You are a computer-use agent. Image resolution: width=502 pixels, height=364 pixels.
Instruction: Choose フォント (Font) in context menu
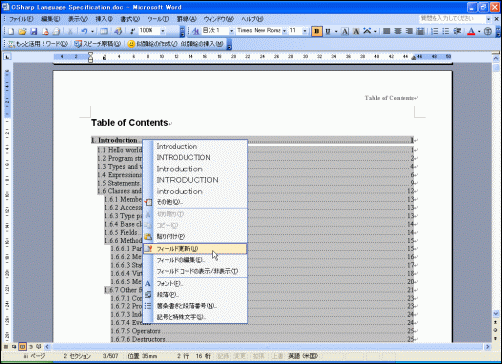(x=195, y=284)
